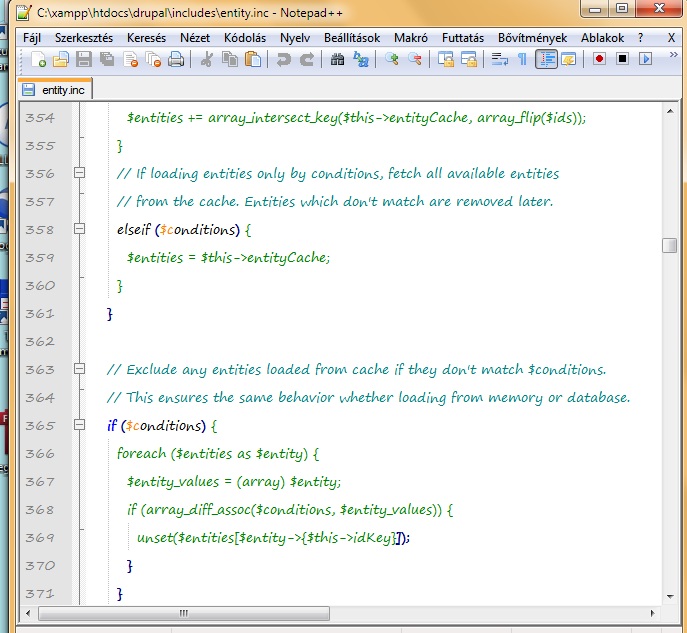Open the Bővítmények menu

(532, 38)
